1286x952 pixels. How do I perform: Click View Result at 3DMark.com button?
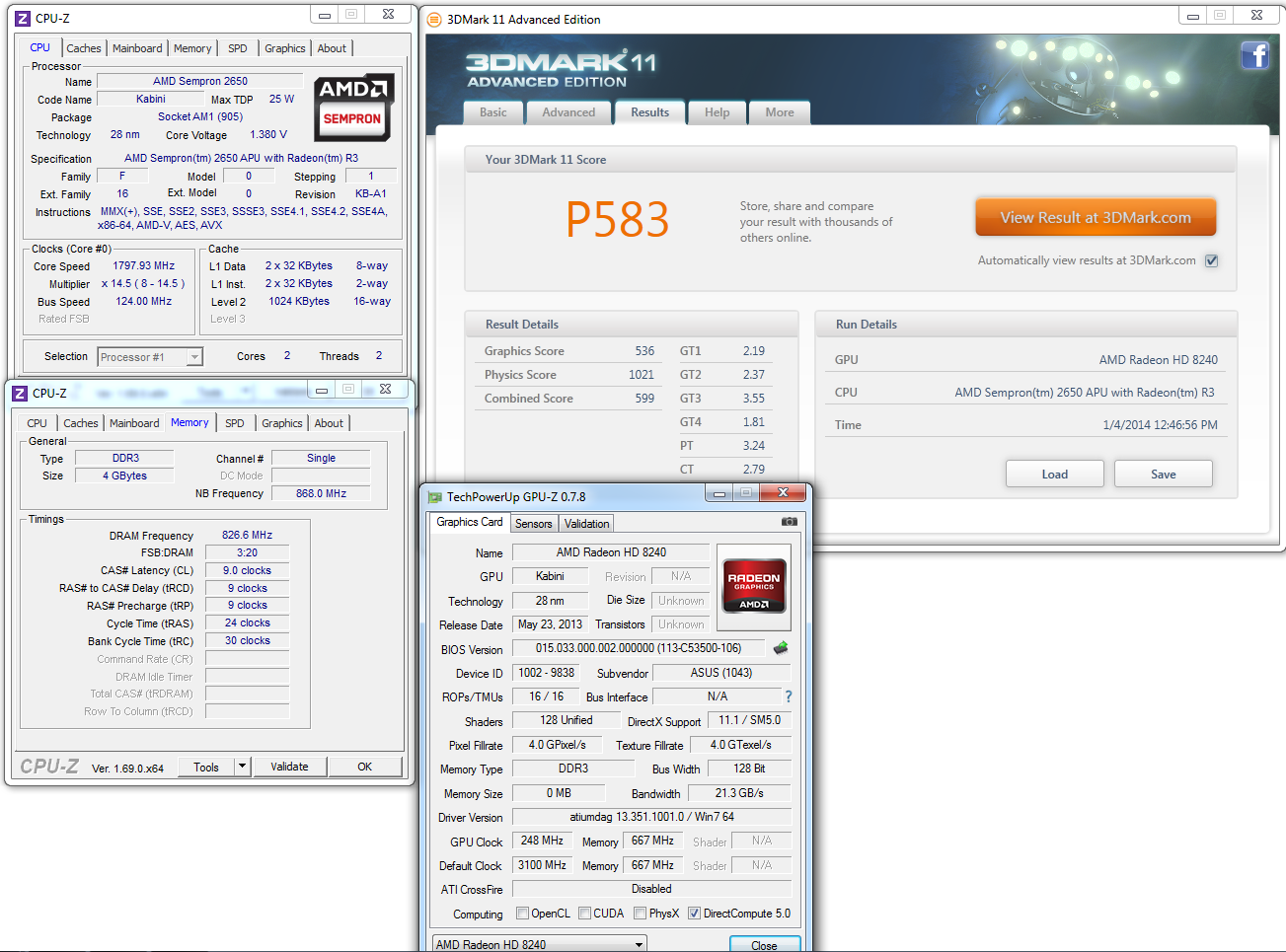click(1096, 217)
